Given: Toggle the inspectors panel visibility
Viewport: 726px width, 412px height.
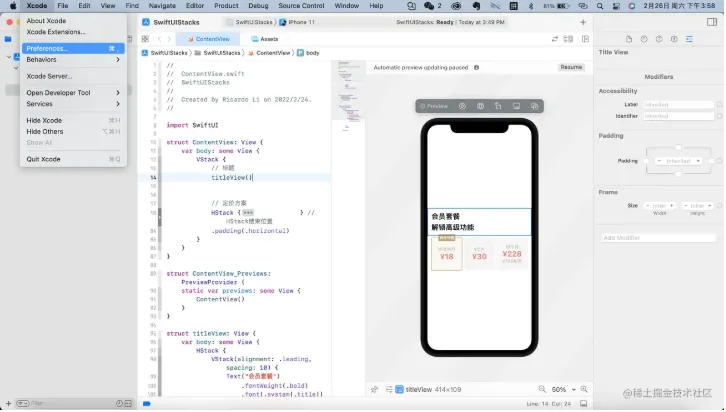Looking at the screenshot, I should tap(712, 22).
